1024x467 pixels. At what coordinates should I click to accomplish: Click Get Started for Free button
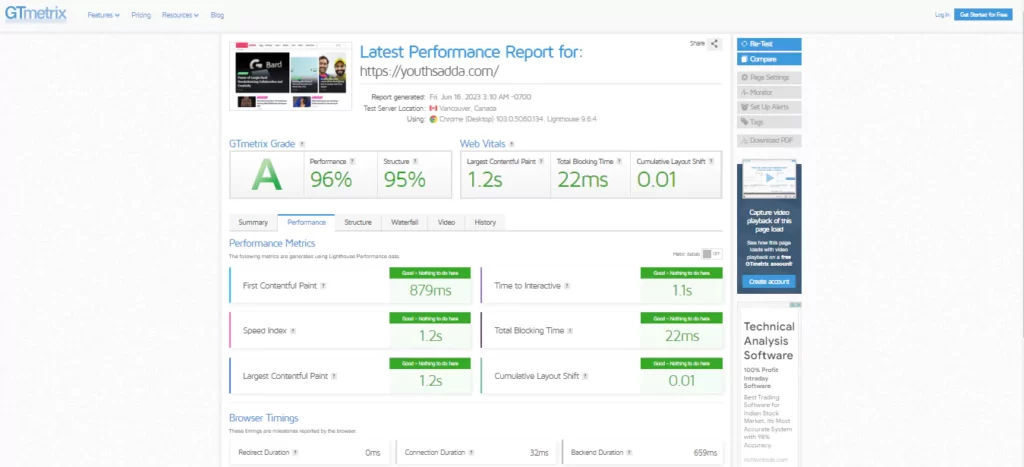983,14
